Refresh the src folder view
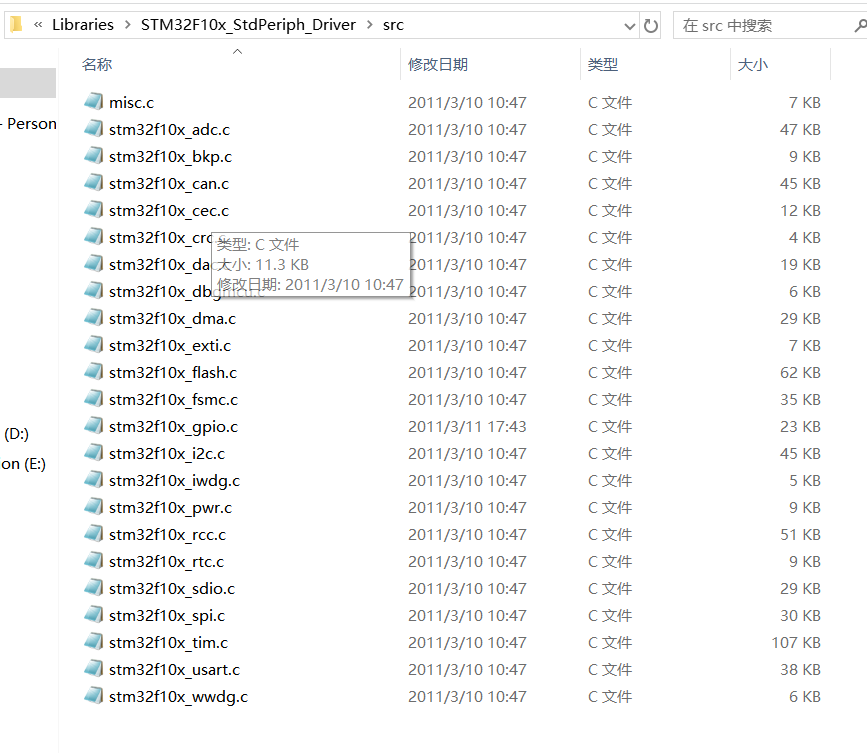The image size is (867, 753). [x=651, y=25]
